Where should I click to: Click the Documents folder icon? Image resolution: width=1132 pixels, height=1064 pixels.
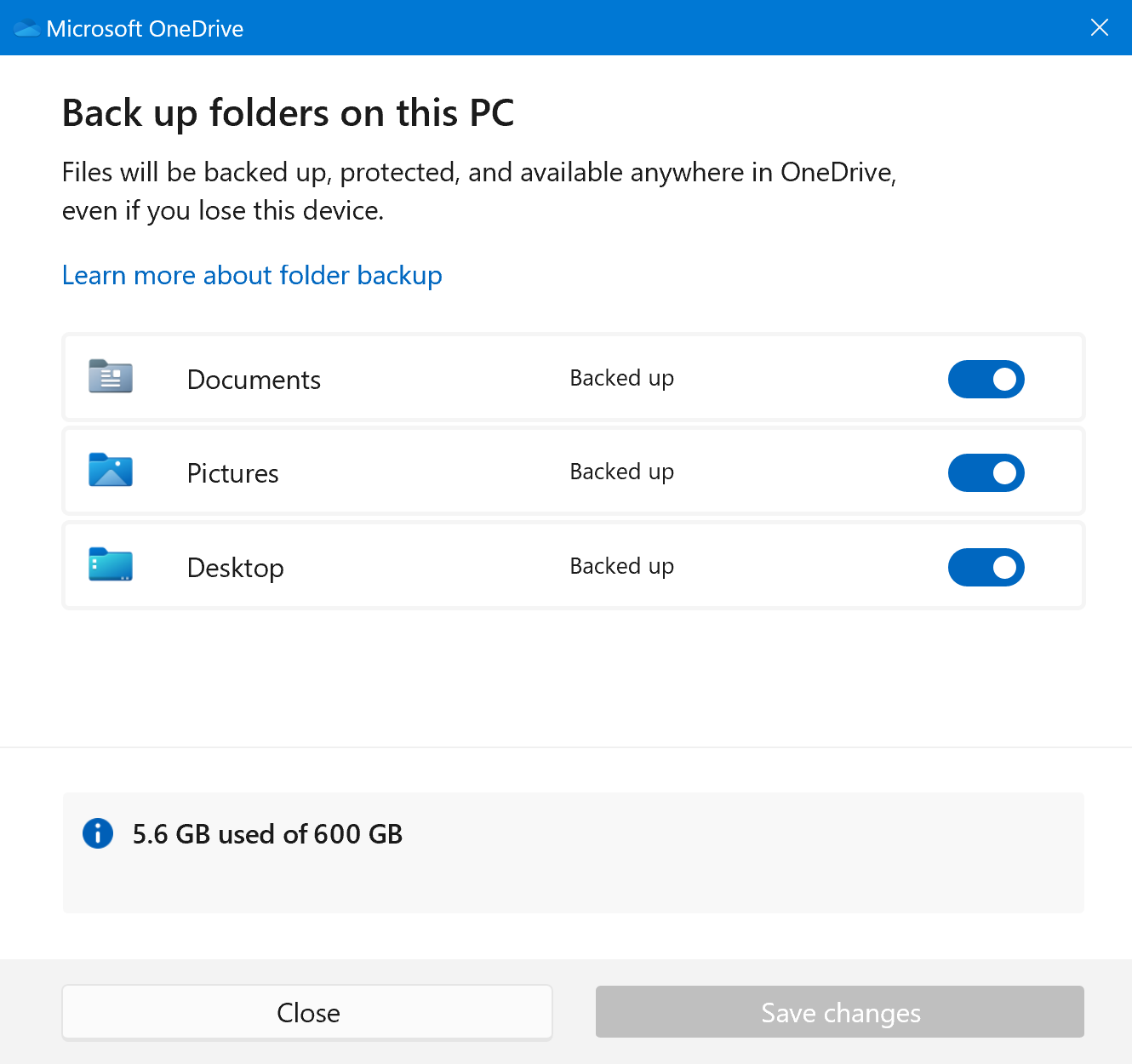click(111, 376)
